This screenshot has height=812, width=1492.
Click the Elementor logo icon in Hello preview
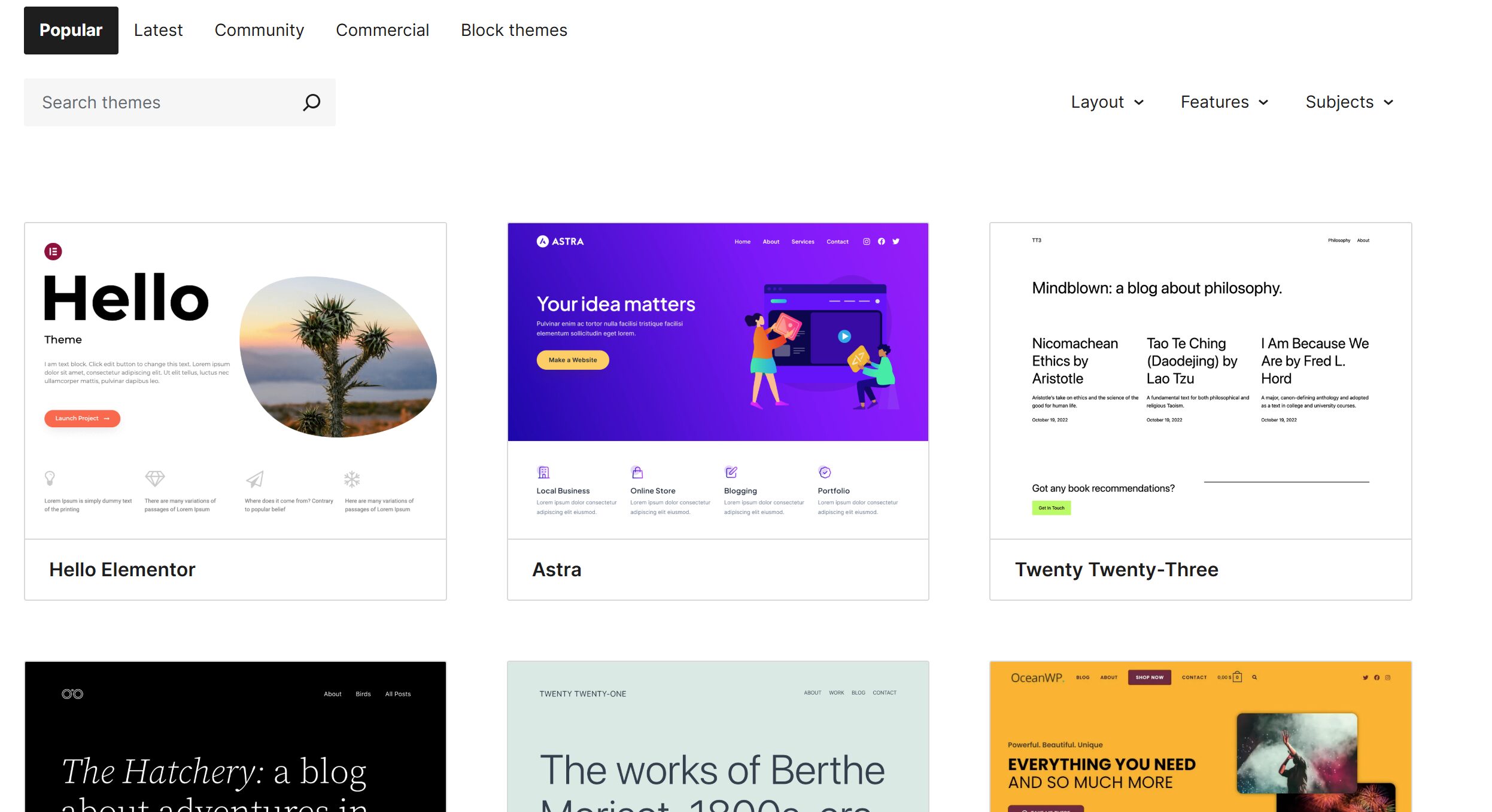(53, 251)
